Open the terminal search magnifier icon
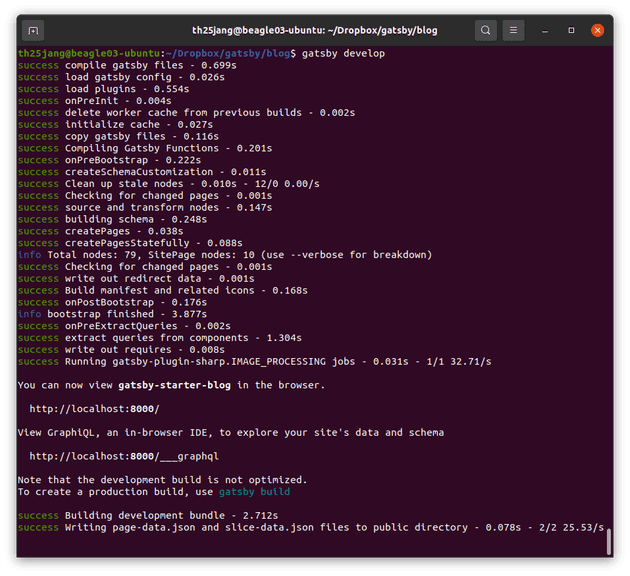The image size is (630, 576). (485, 30)
